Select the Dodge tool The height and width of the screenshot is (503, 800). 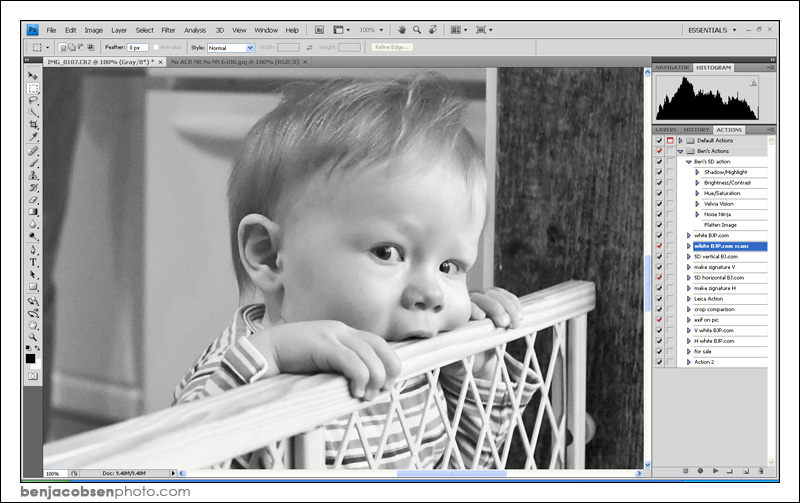tap(33, 237)
